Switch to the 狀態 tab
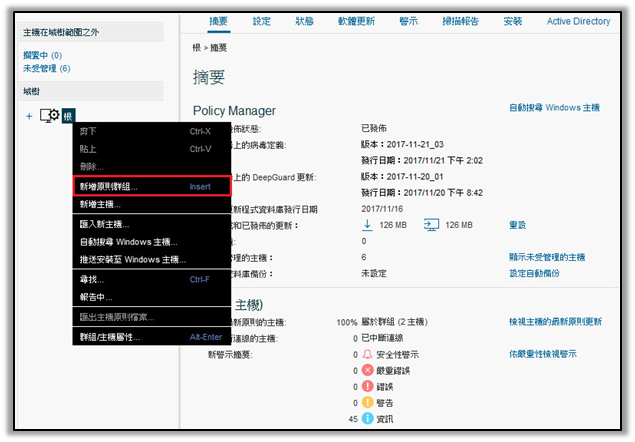 coord(305,21)
